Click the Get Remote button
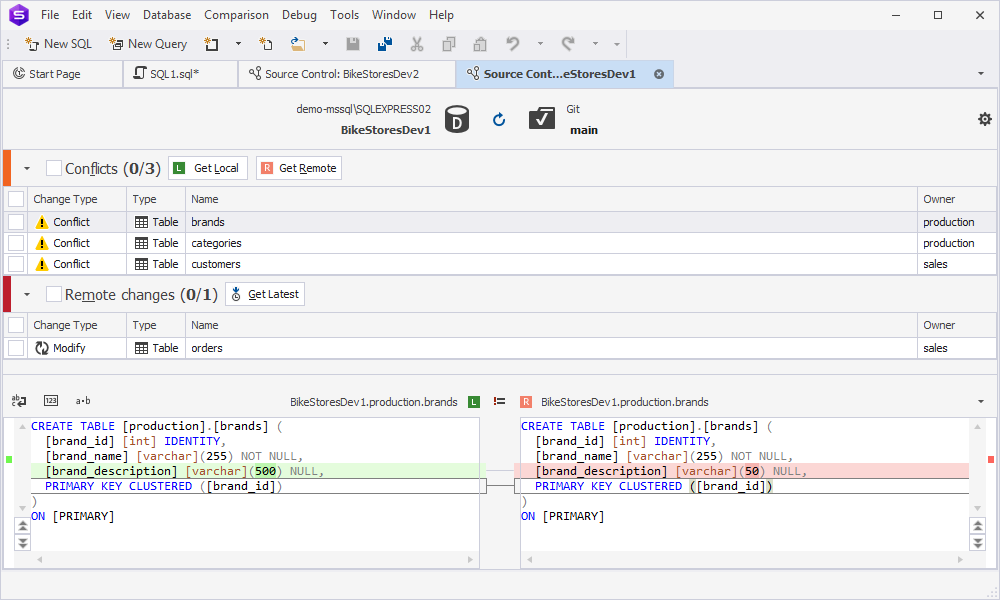This screenshot has width=1000, height=600. pos(299,168)
